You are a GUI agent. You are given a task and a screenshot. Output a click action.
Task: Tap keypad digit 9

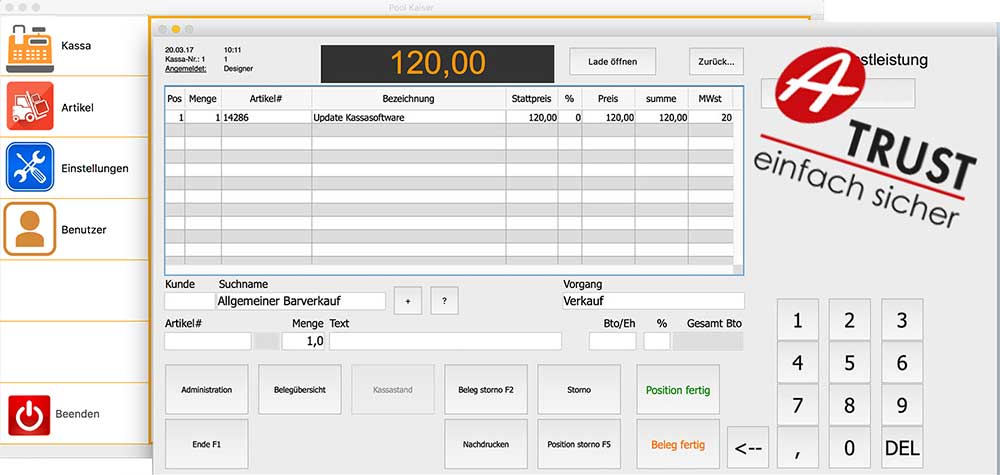[902, 405]
